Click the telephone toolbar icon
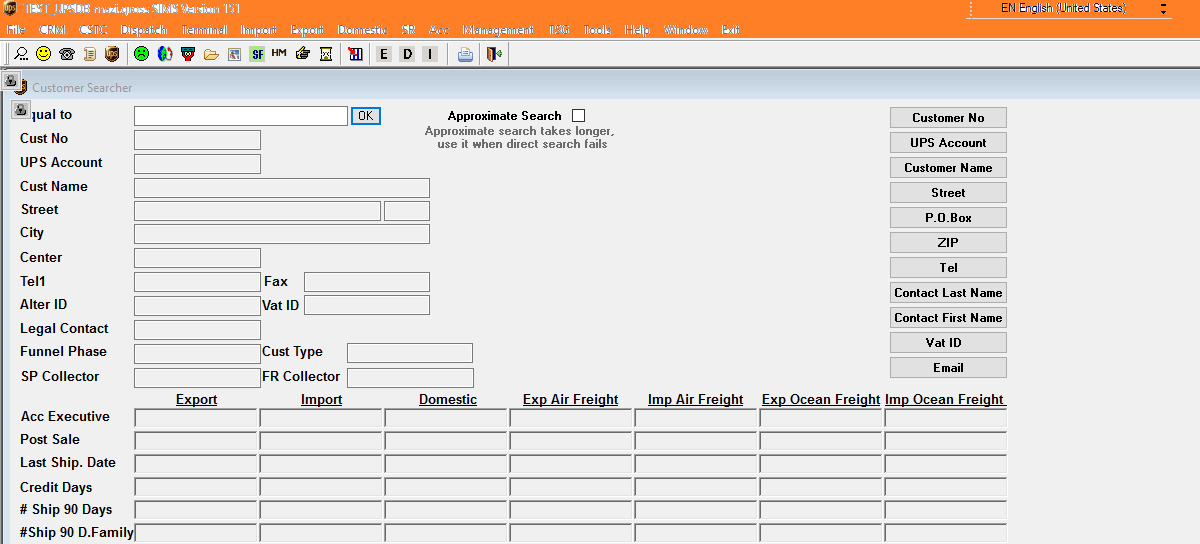Viewport: 1200px width, 544px height. 67,54
